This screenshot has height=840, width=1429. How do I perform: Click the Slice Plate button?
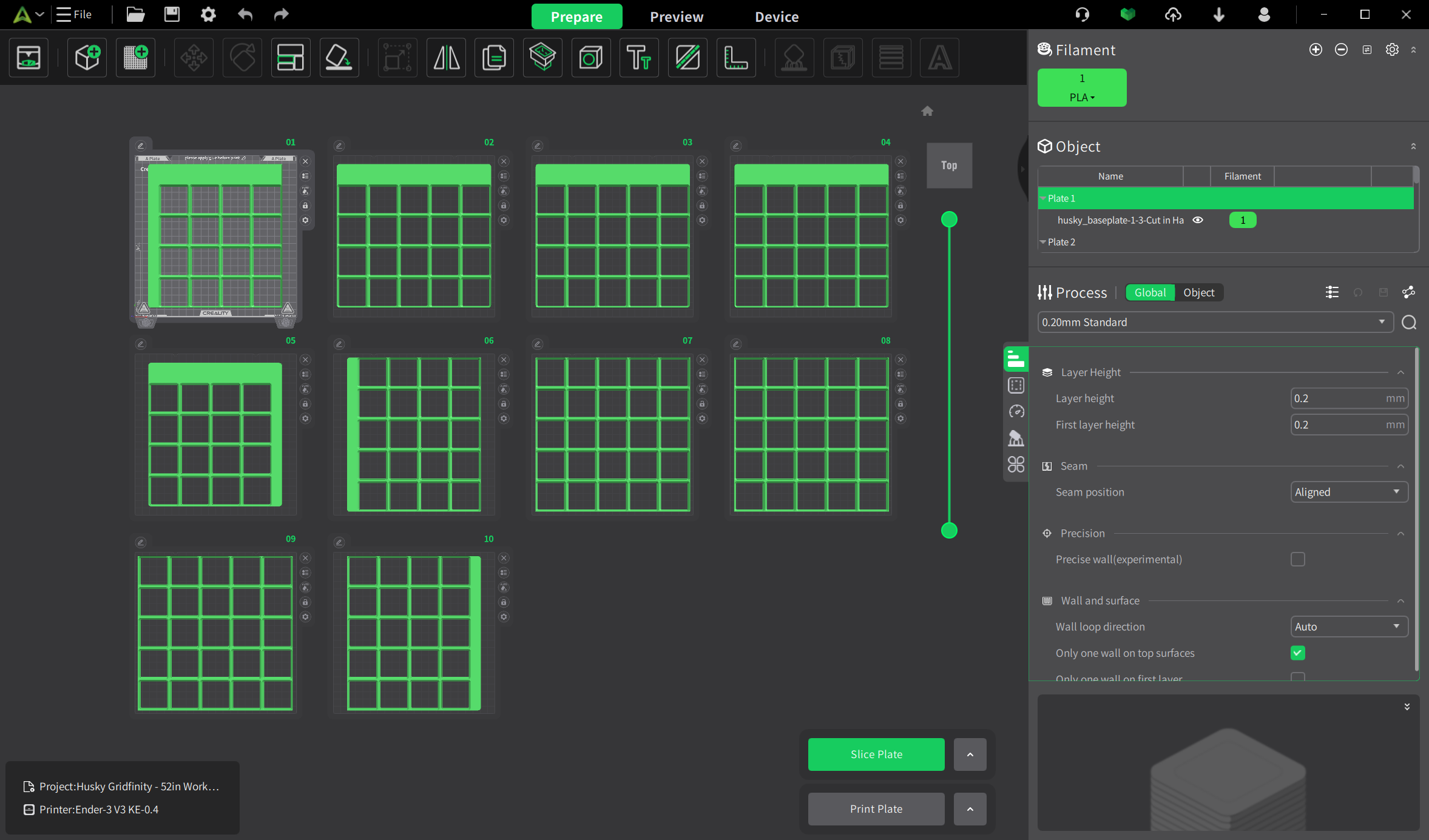pyautogui.click(x=876, y=754)
